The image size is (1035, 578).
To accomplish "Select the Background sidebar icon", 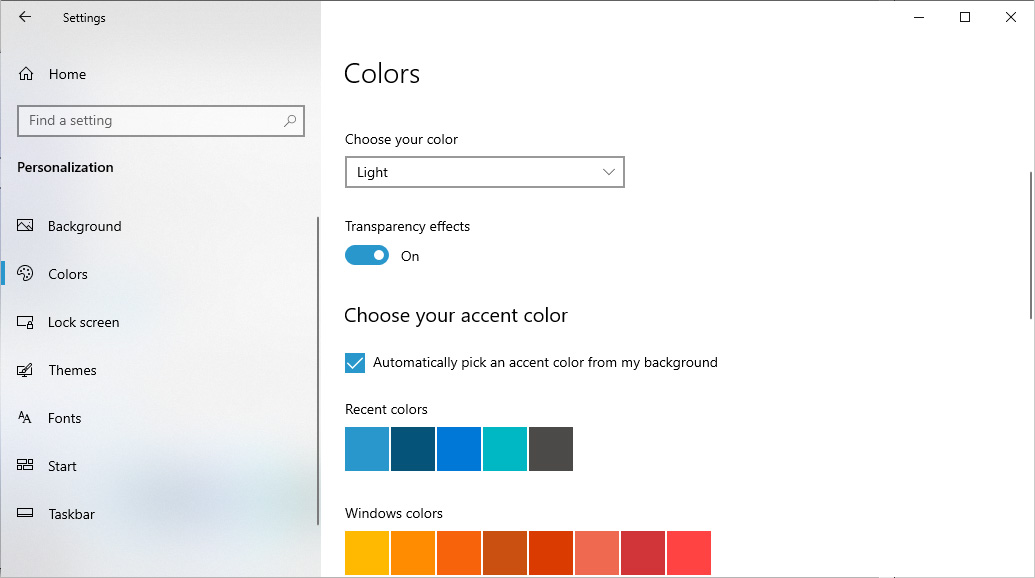I will [x=25, y=226].
